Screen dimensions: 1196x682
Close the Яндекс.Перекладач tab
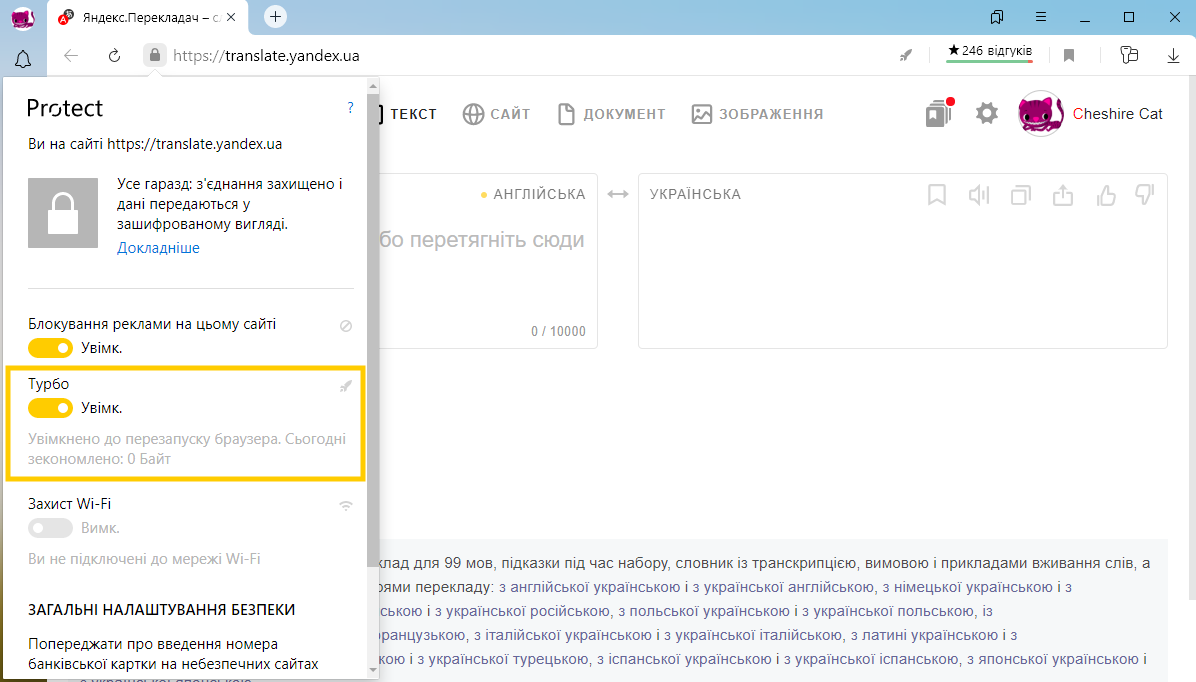point(231,17)
